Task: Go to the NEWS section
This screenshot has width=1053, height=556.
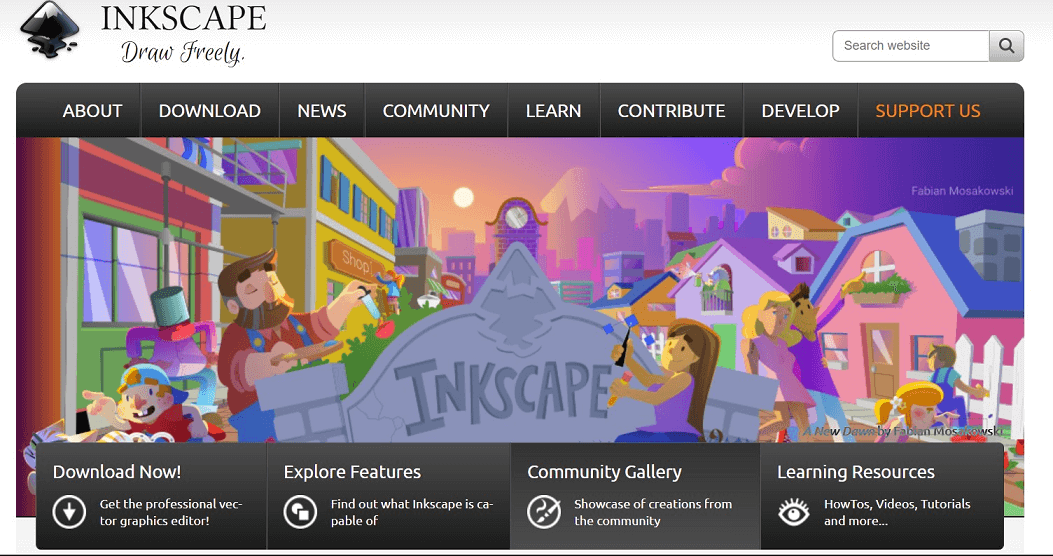Action: click(x=322, y=111)
